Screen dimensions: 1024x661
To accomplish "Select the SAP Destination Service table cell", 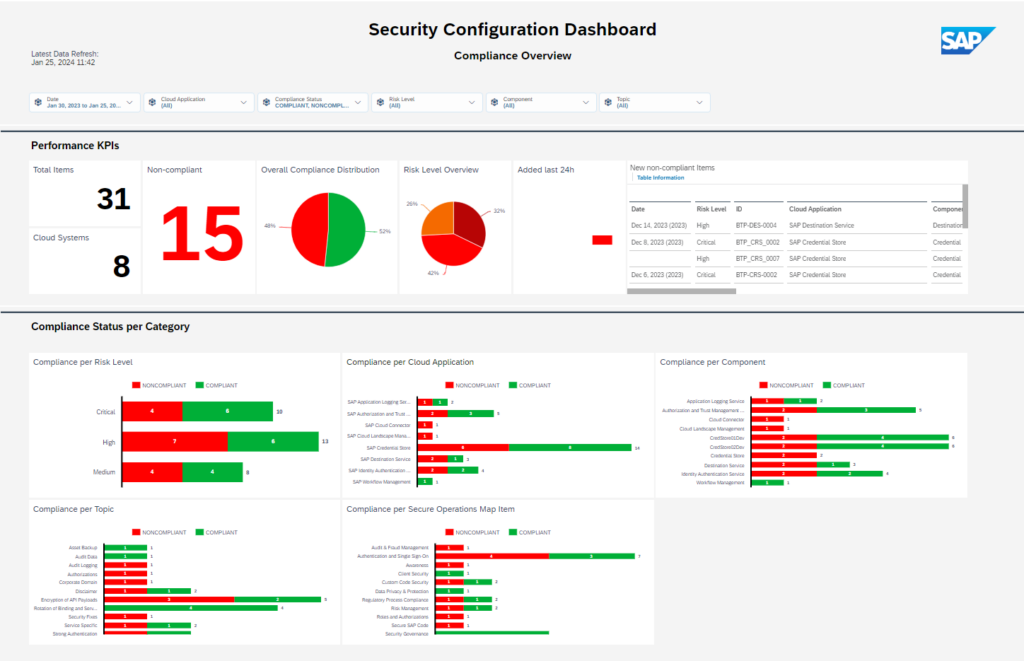I will tap(822, 225).
